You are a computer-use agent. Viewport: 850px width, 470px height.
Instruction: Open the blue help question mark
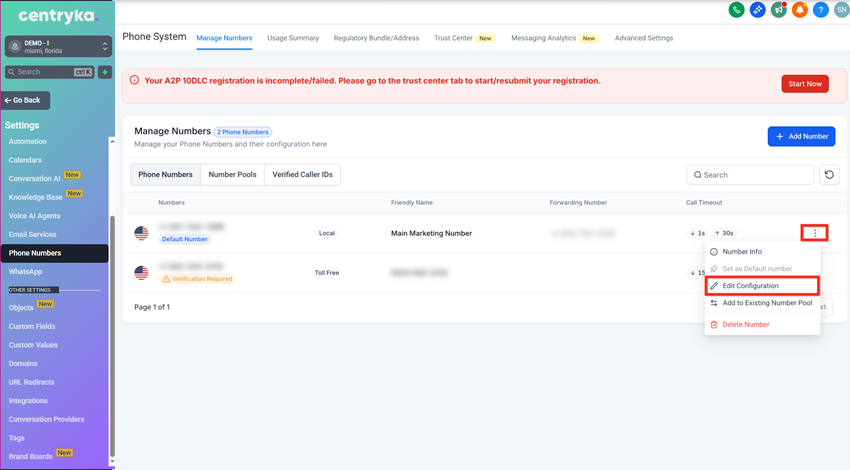click(820, 10)
